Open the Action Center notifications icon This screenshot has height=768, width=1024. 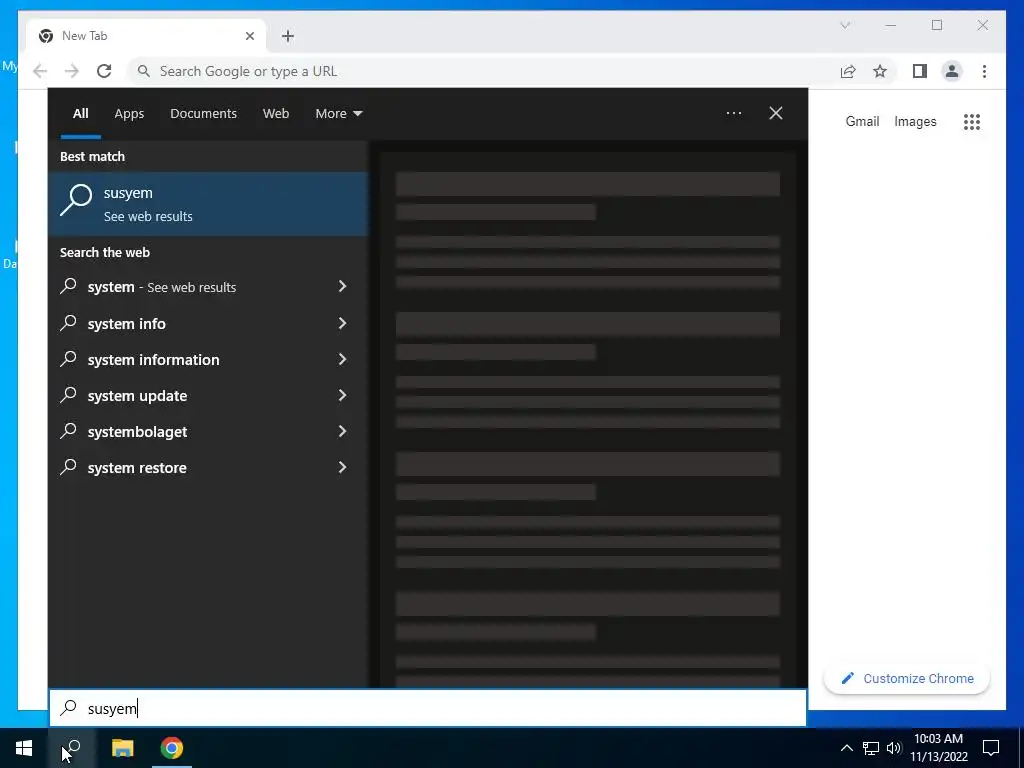tap(991, 748)
